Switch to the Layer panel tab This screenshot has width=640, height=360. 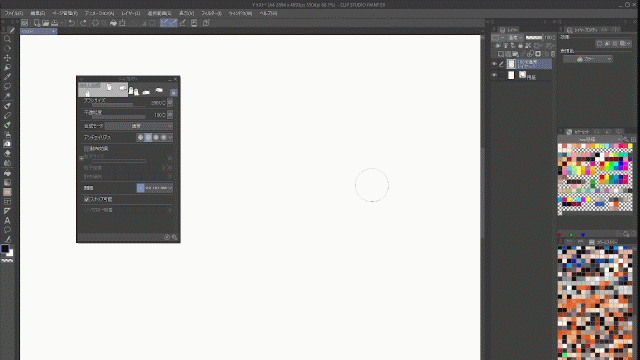click(x=509, y=30)
